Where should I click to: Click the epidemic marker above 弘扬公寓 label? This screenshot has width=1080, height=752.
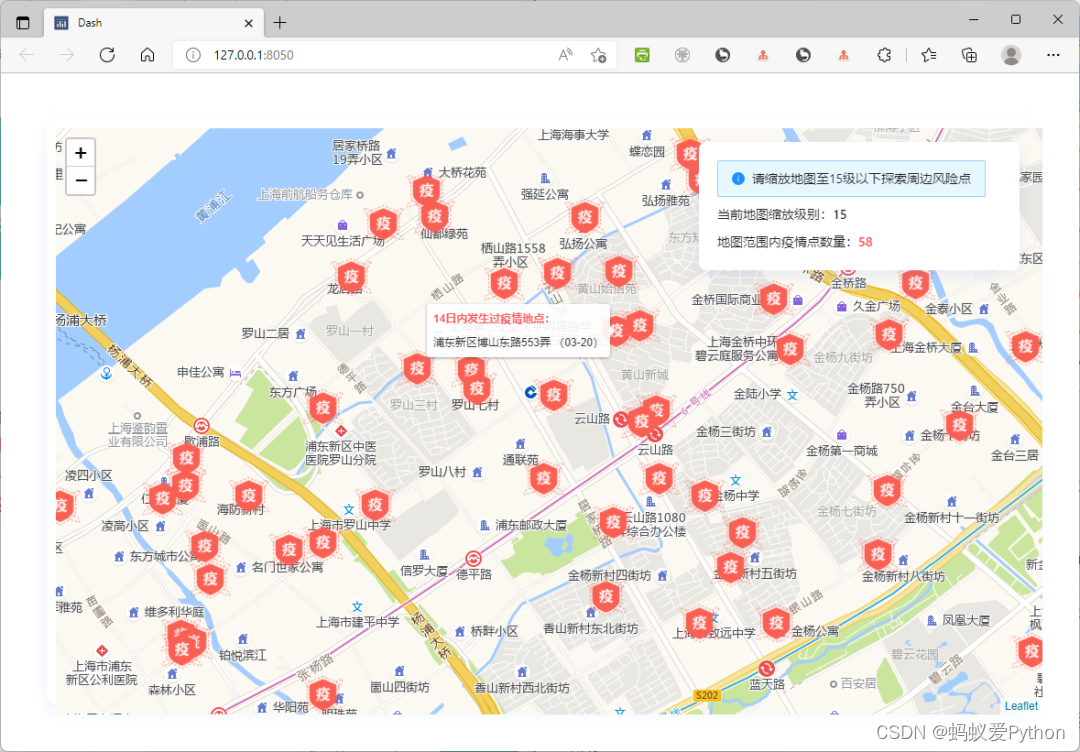tap(585, 219)
